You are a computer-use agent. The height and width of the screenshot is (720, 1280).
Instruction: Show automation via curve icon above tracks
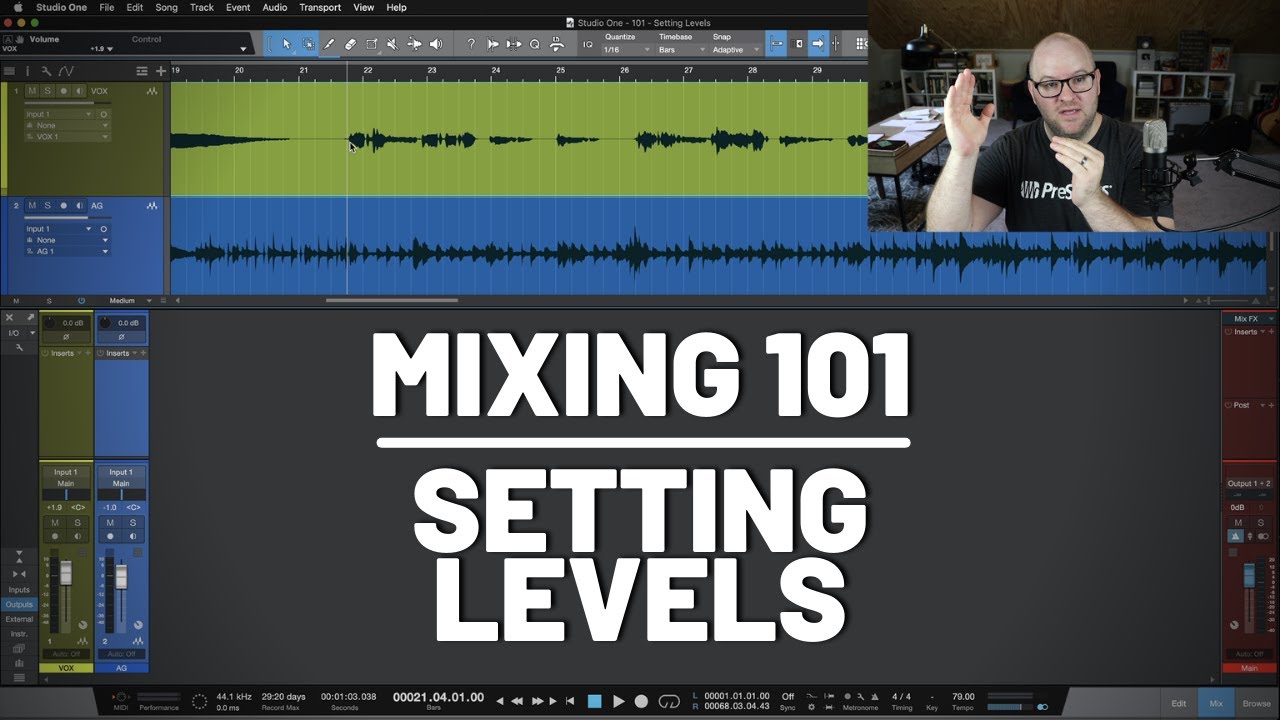[66, 71]
